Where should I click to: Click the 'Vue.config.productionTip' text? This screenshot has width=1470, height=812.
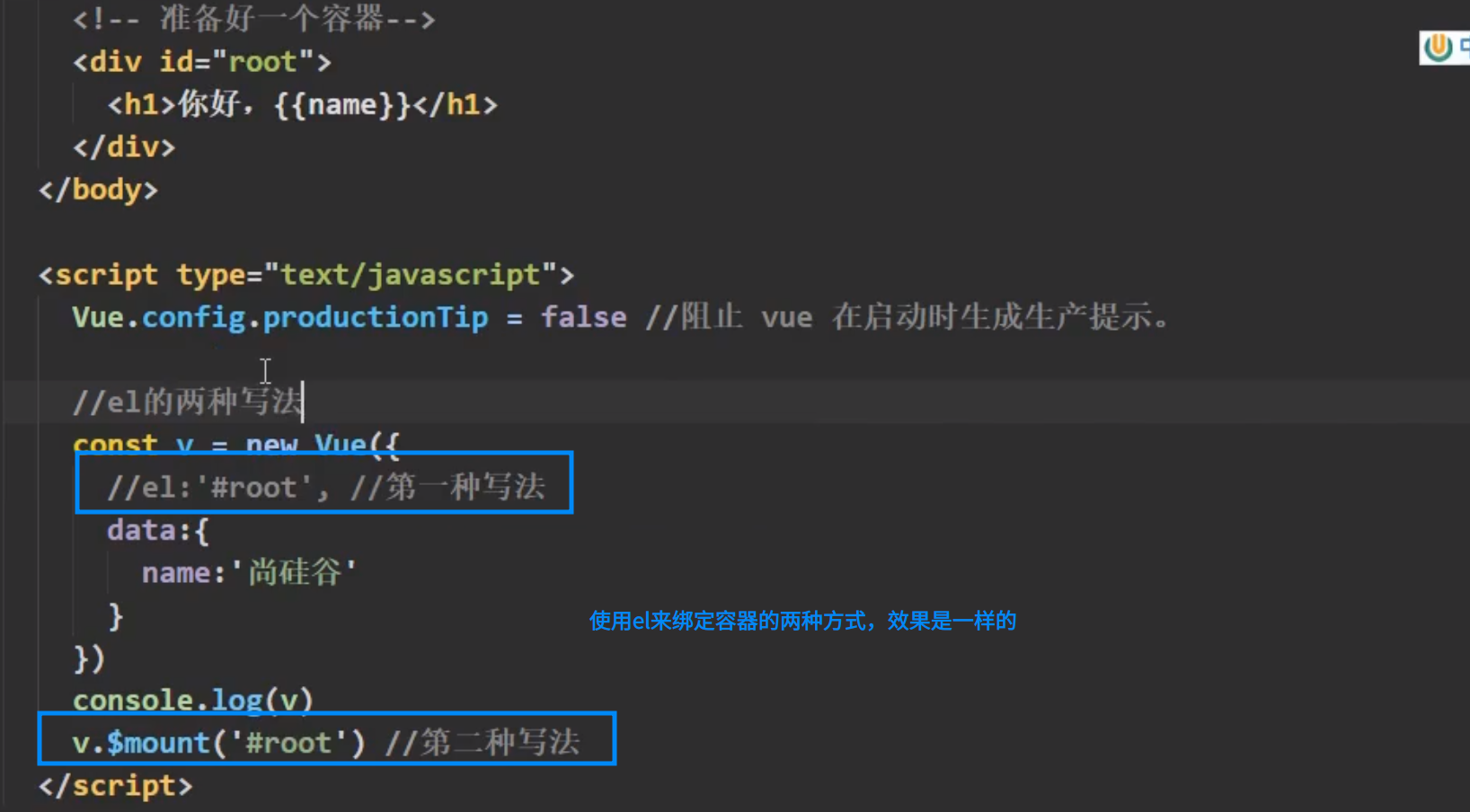point(280,317)
